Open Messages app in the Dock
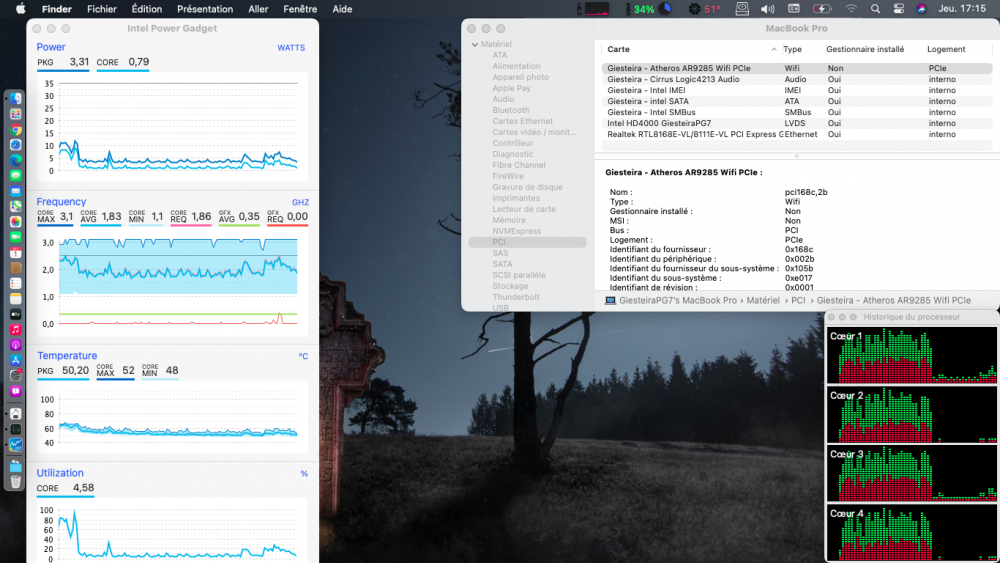The height and width of the screenshot is (563, 1000). click(15, 175)
